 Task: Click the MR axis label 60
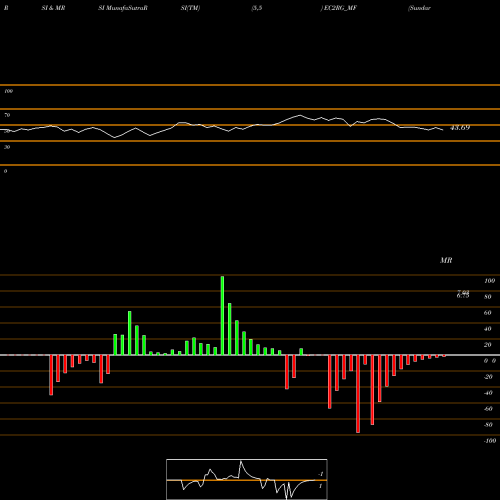(x=488, y=313)
